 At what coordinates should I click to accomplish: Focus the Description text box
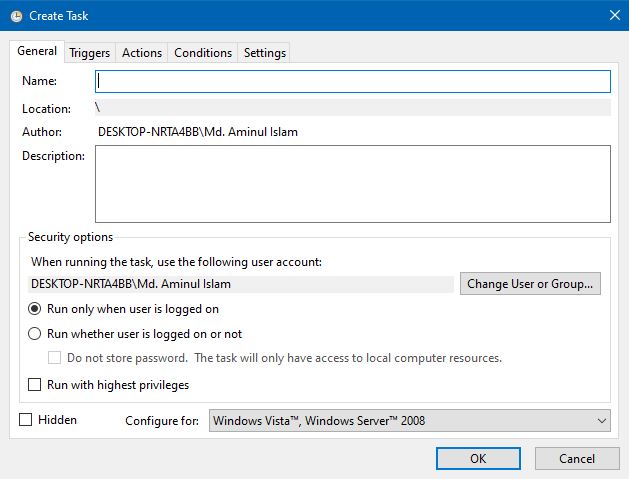coord(352,183)
